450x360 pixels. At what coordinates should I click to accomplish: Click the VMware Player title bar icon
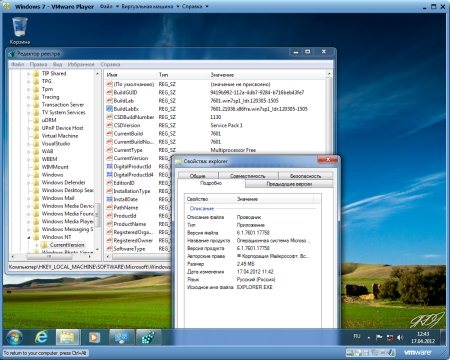(x=7, y=6)
